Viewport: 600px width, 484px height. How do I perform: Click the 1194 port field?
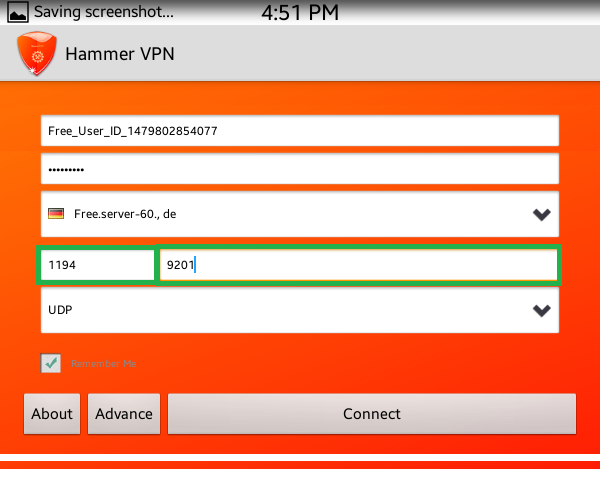tap(97, 265)
